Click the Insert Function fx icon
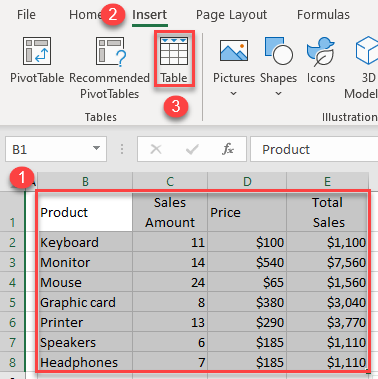The width and height of the screenshot is (378, 379). click(228, 149)
